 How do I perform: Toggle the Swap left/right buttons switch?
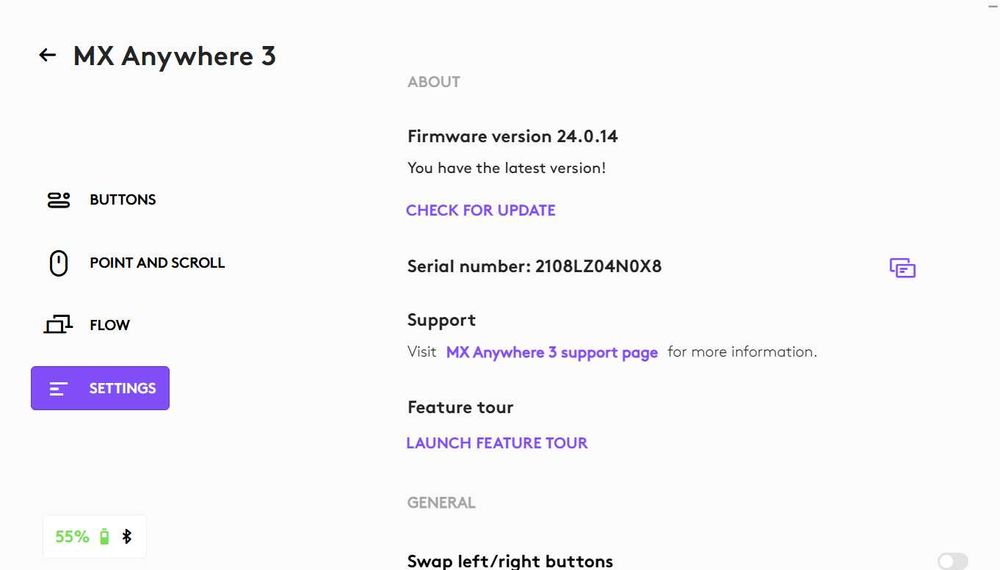point(952,562)
